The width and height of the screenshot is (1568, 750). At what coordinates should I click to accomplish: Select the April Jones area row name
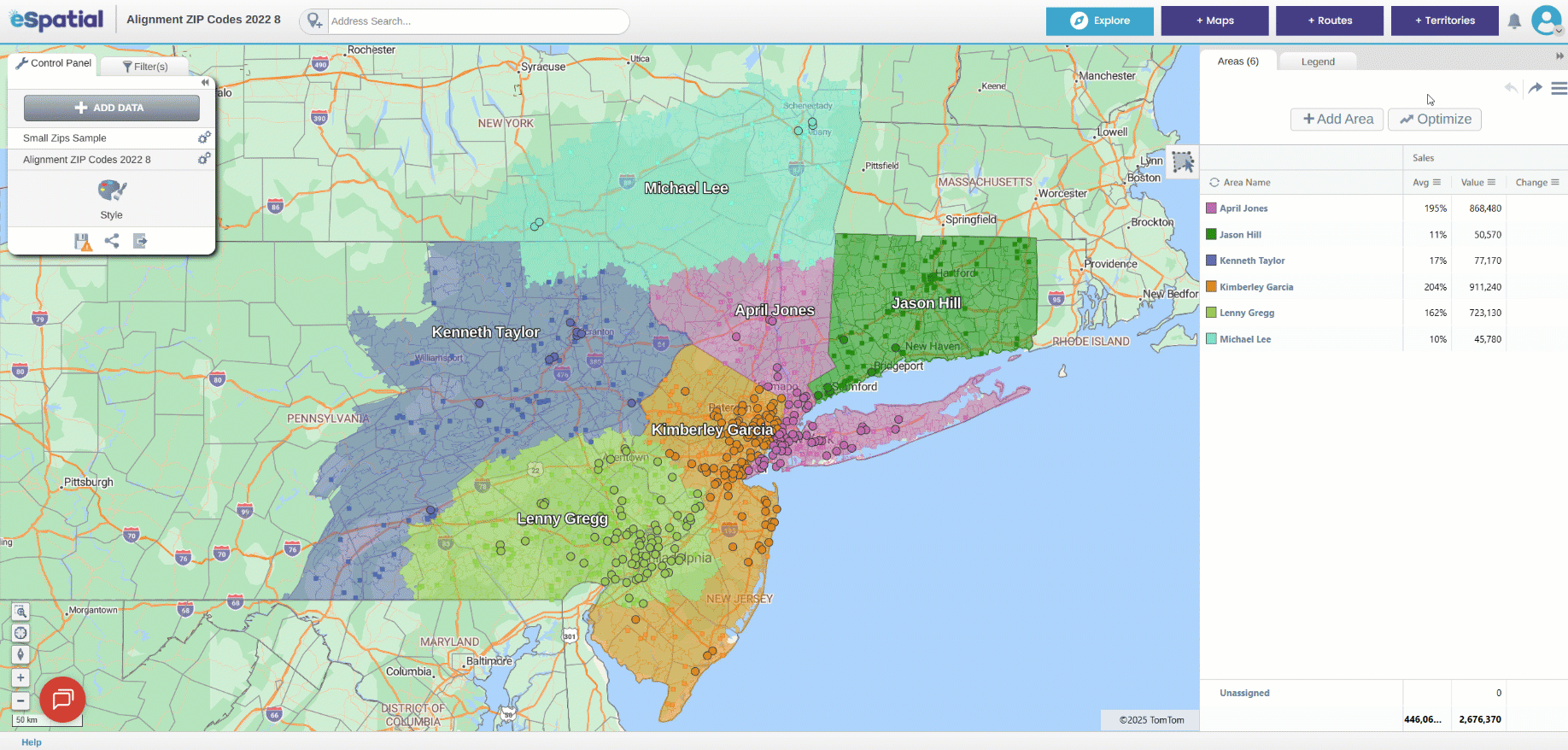[x=1243, y=208]
